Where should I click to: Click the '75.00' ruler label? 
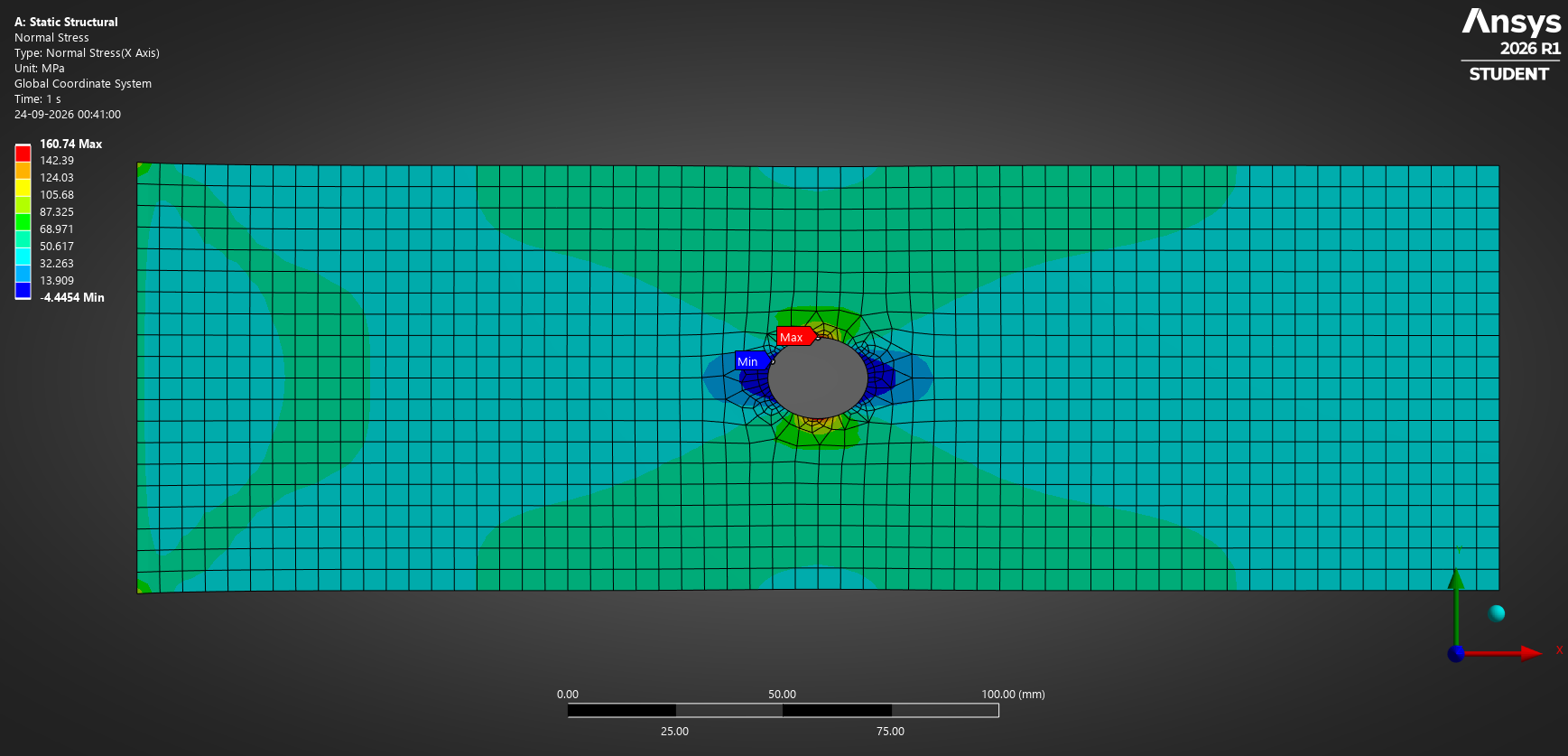[890, 732]
